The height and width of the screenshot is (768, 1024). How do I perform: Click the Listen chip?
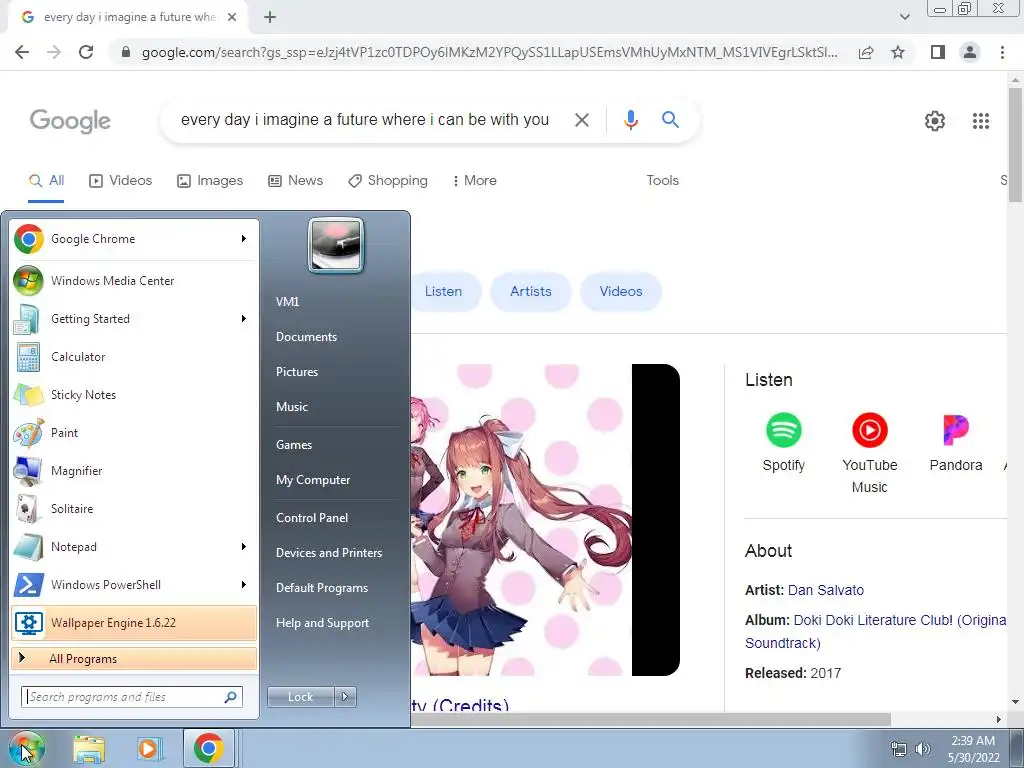tap(444, 291)
